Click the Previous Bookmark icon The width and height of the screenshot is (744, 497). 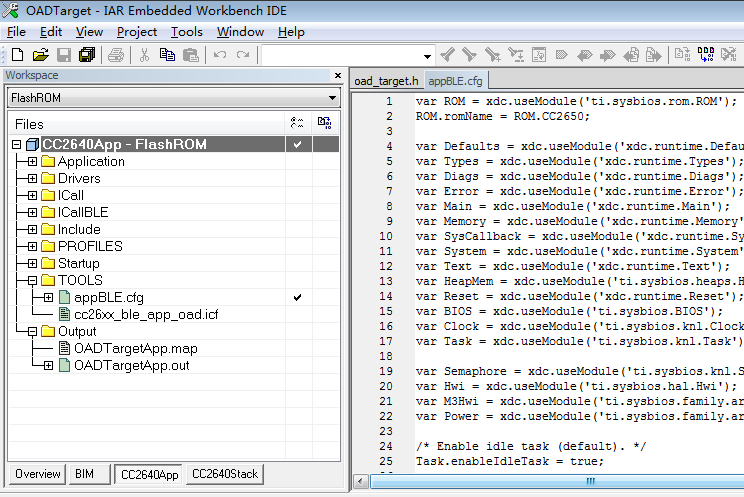[585, 55]
